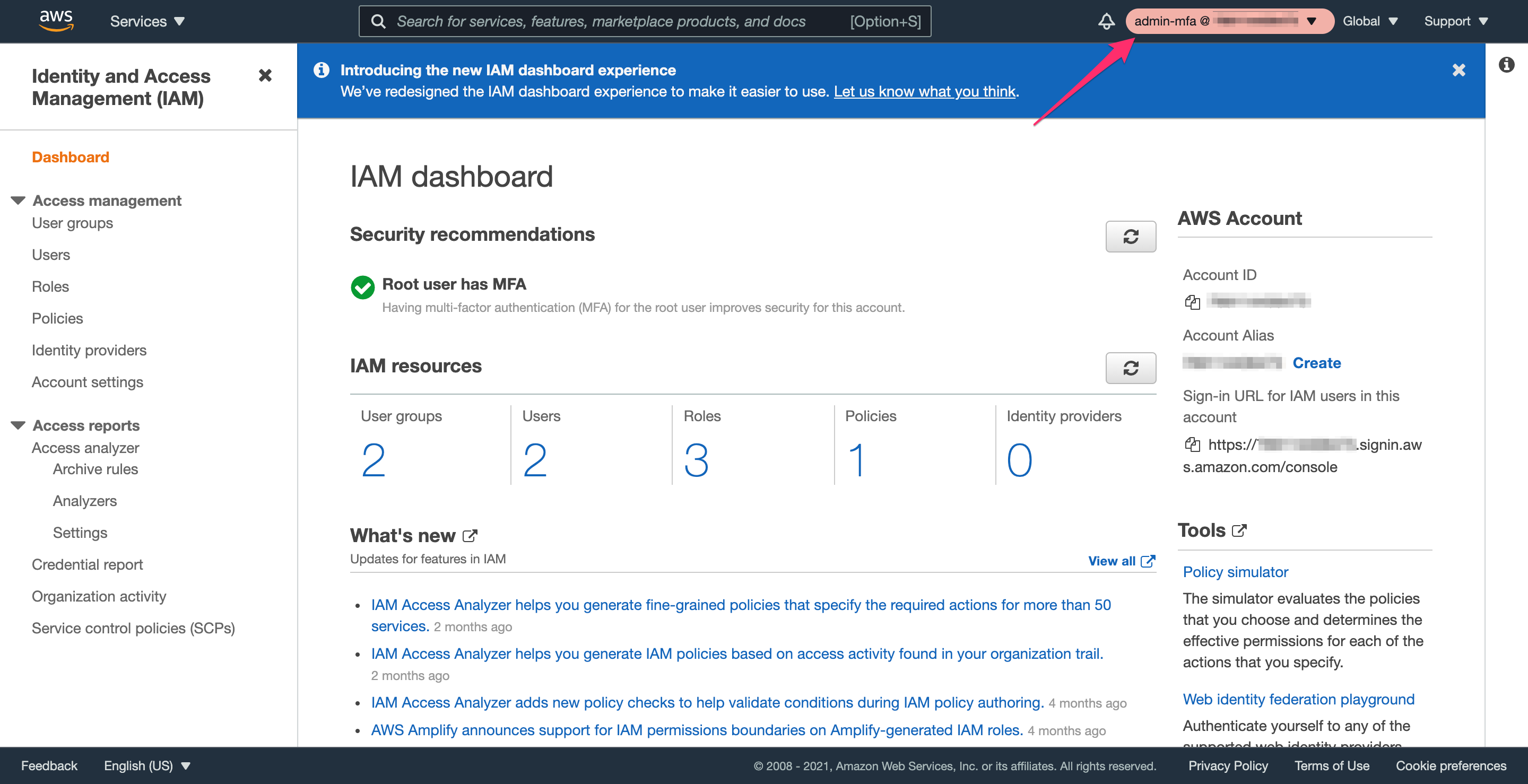Open Cookie preferences in footer
Image resolution: width=1528 pixels, height=784 pixels.
click(1451, 765)
